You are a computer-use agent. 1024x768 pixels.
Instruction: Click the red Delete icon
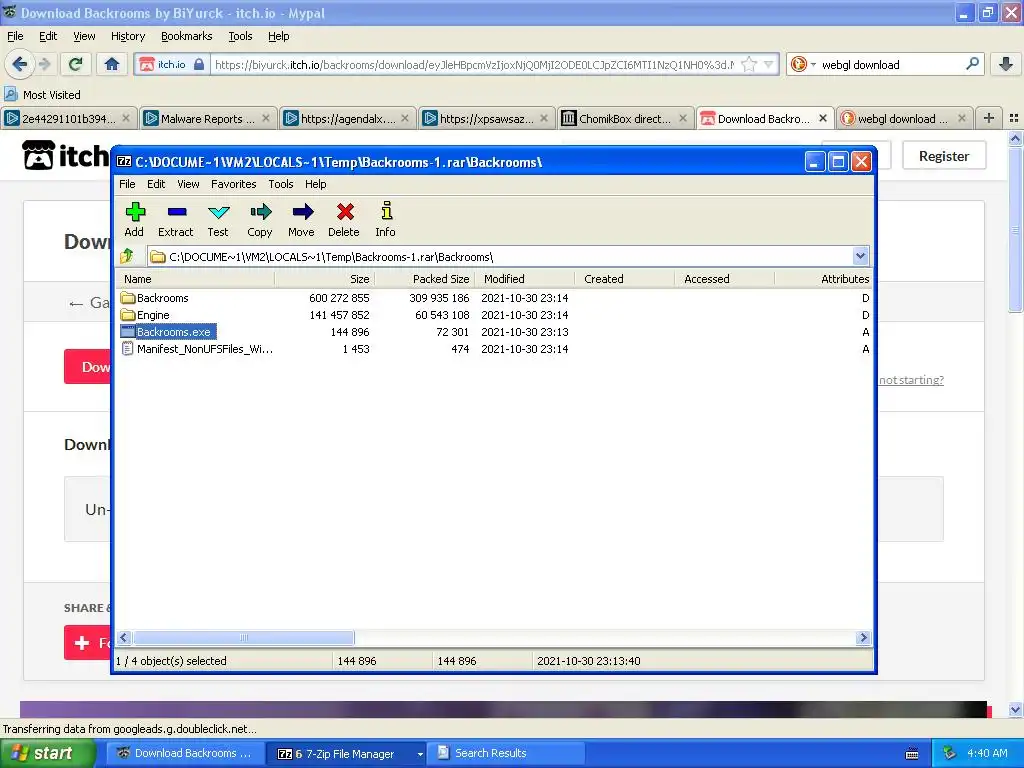click(344, 219)
